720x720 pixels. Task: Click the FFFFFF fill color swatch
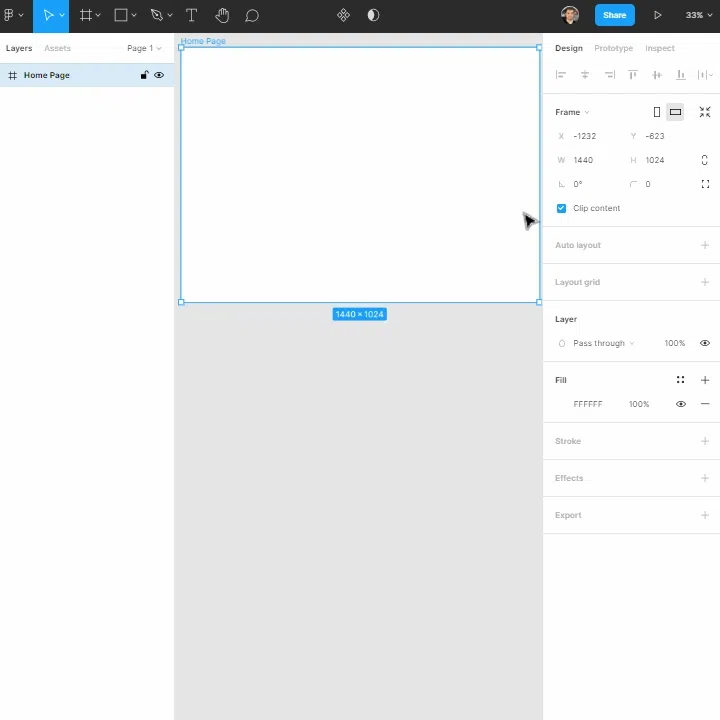(x=562, y=404)
